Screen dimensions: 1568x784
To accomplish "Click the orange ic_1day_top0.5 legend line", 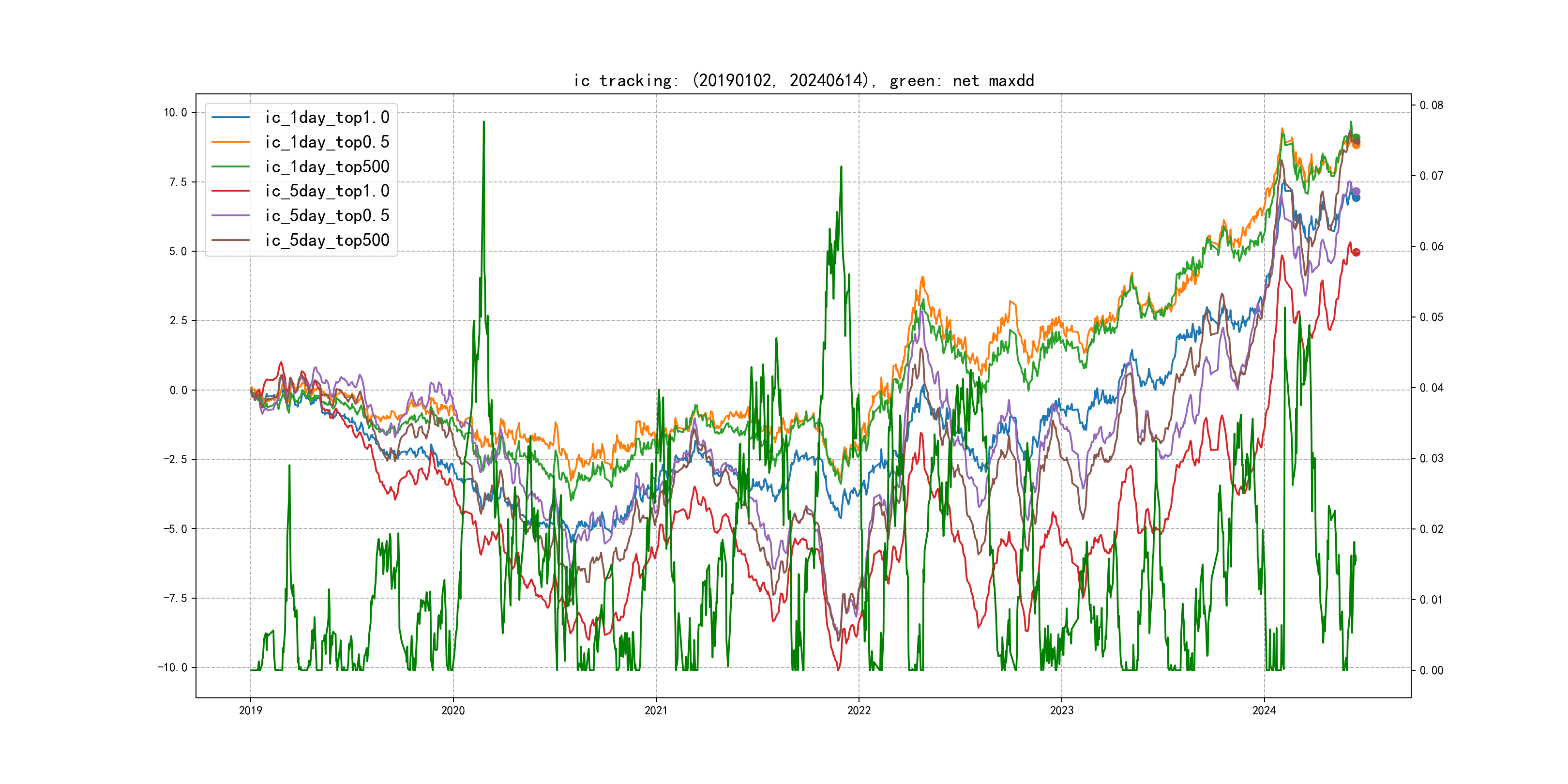I will point(230,142).
